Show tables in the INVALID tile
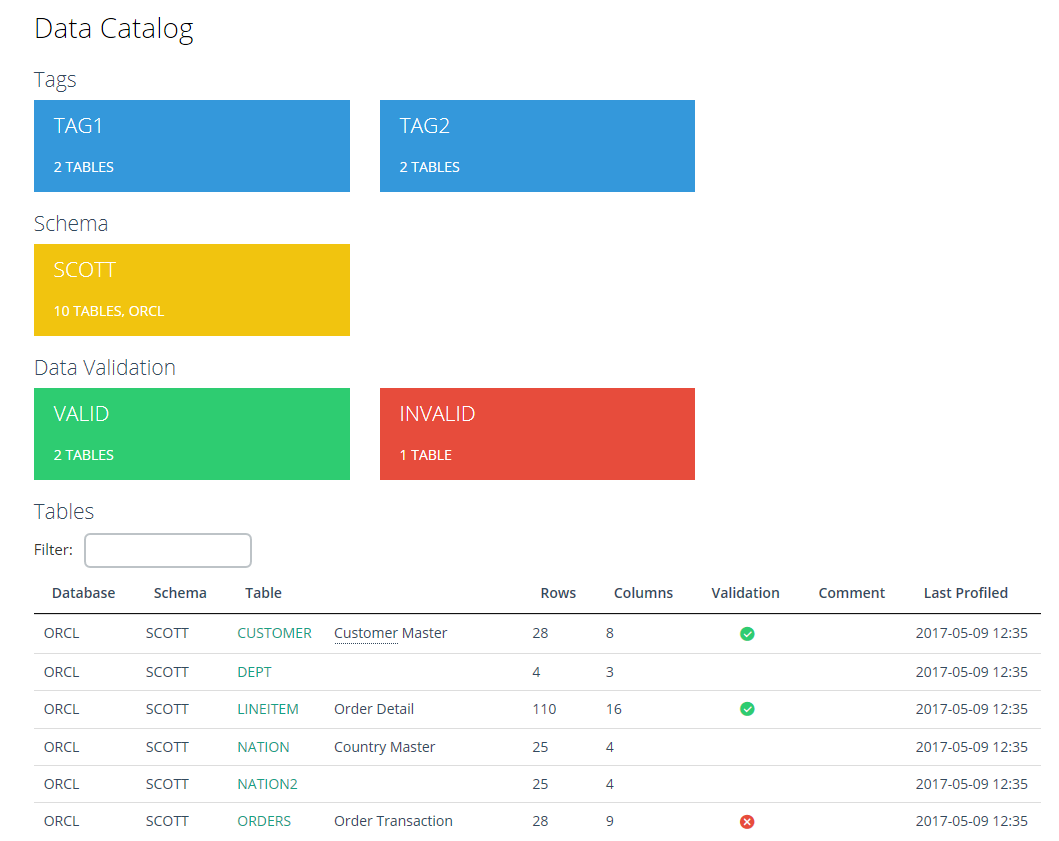This screenshot has width=1059, height=841. click(x=537, y=434)
